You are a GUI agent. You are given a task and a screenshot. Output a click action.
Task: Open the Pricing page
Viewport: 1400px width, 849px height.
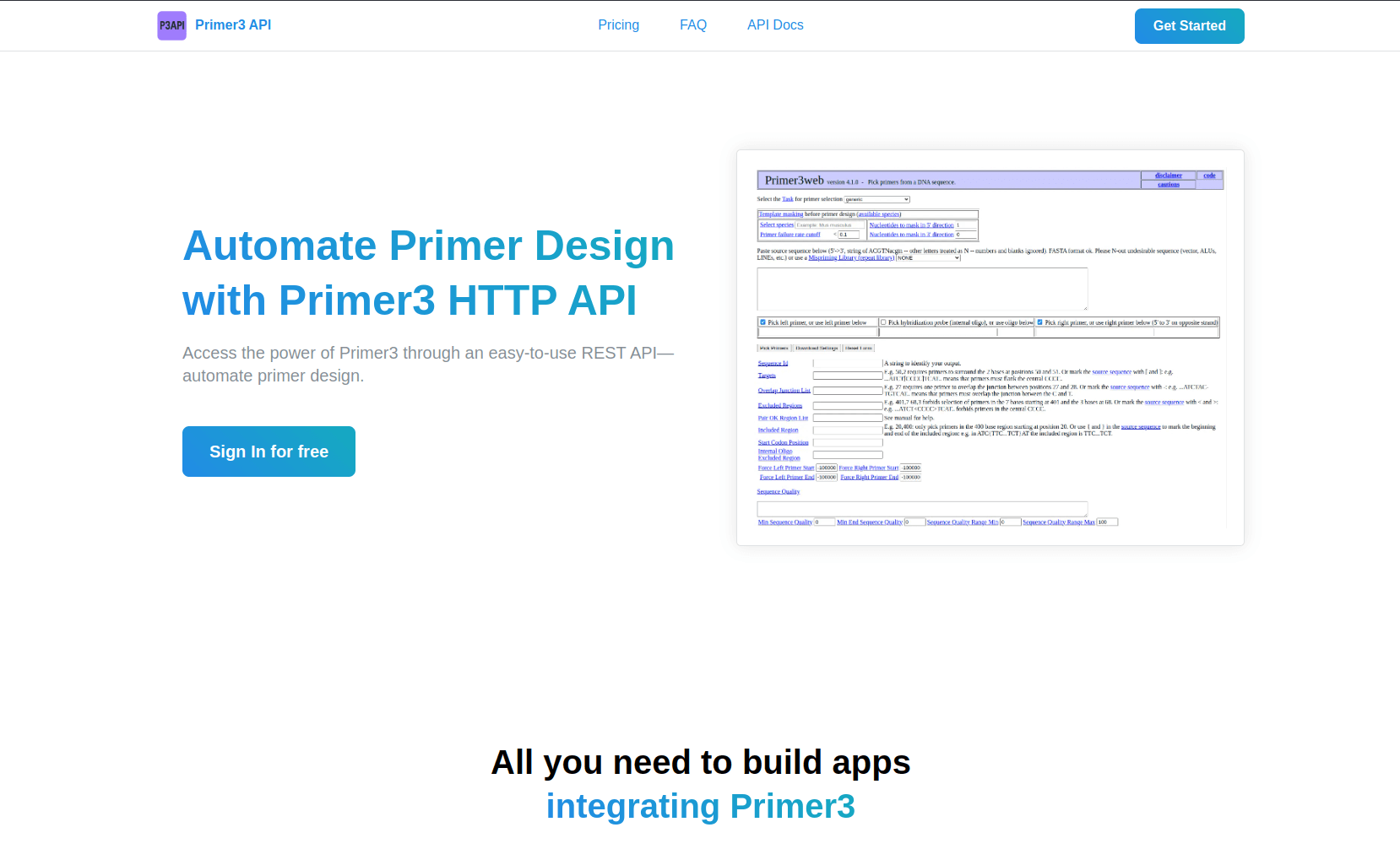pos(619,24)
